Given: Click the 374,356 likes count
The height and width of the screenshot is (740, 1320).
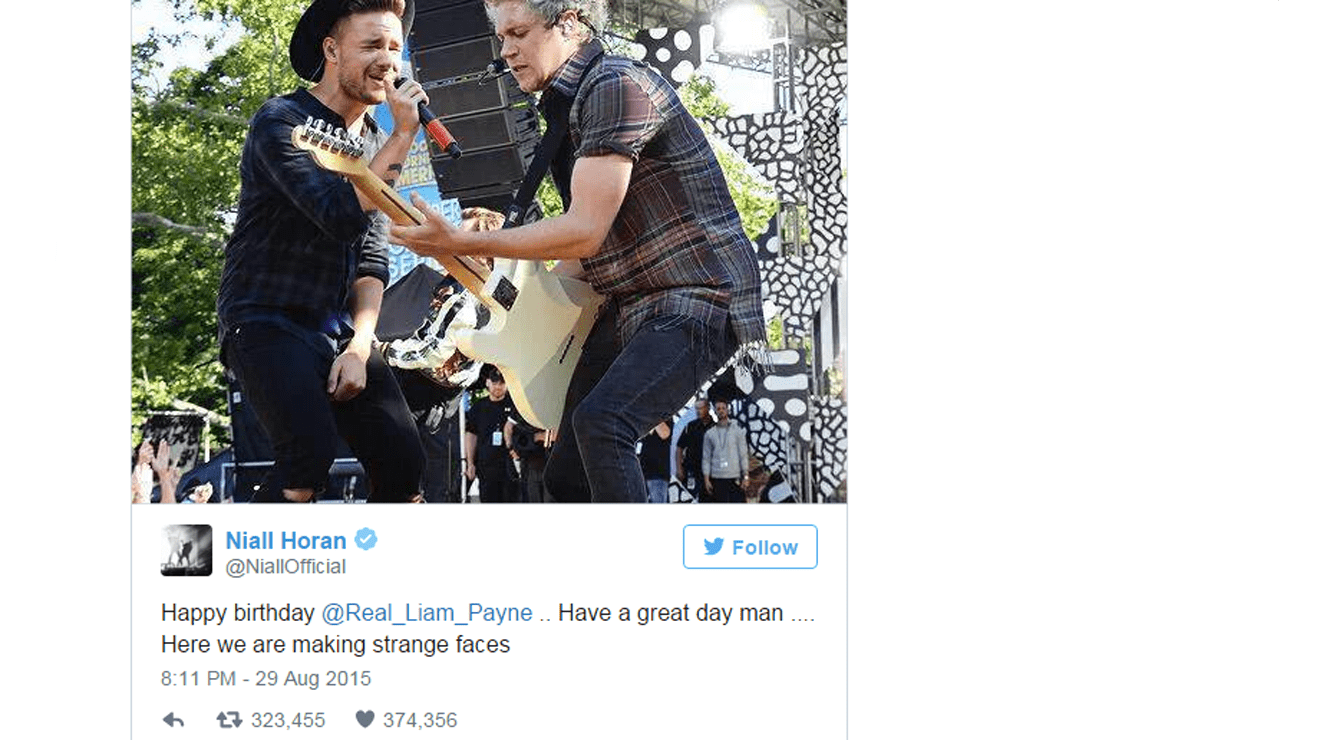Looking at the screenshot, I should point(420,720).
